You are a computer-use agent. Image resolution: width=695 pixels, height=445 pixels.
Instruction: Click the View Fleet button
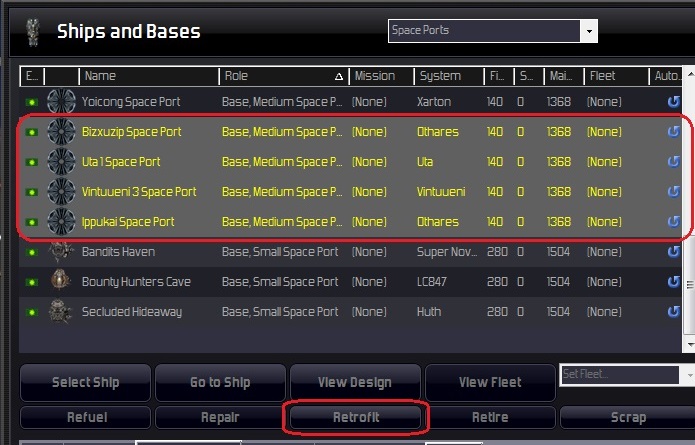490,383
